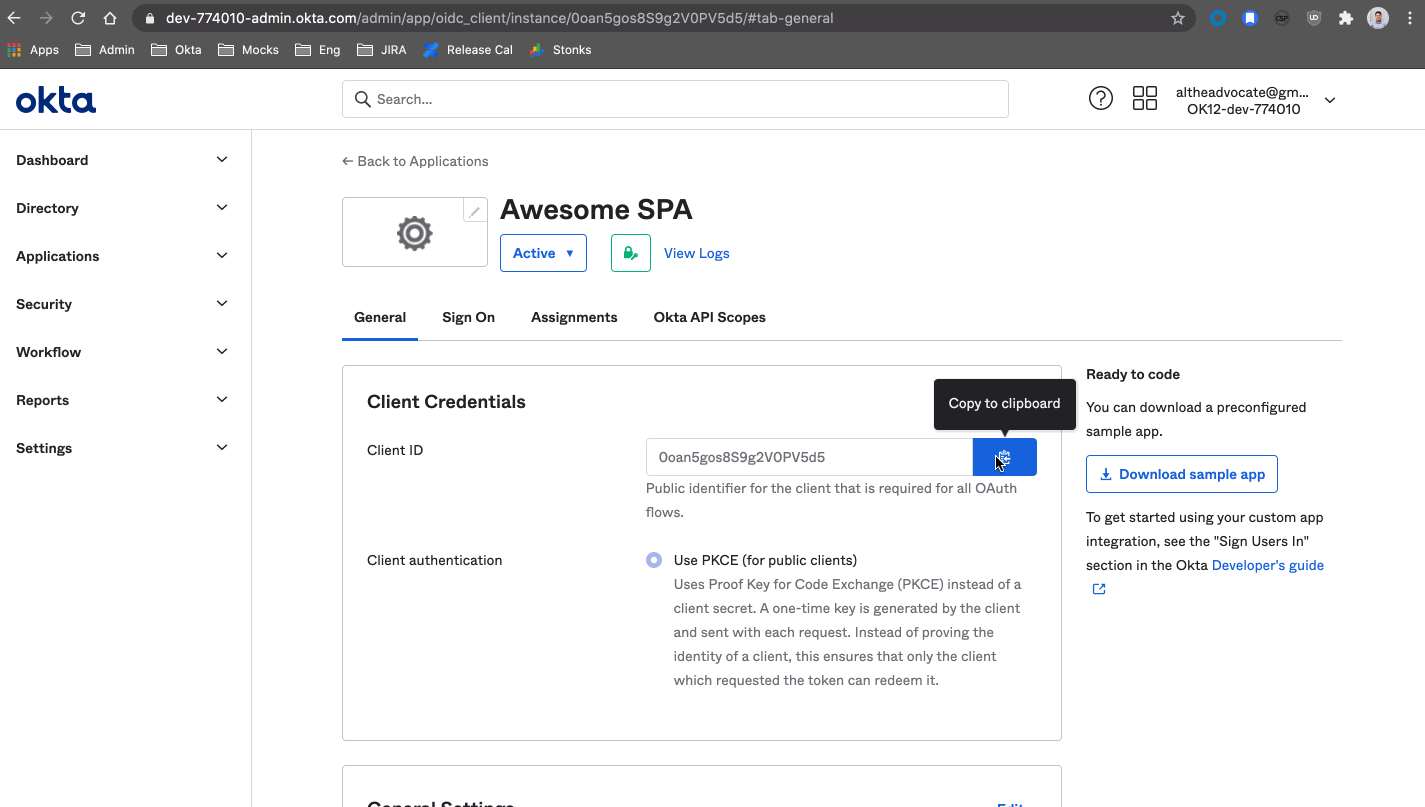Viewport: 1425px width, 807px height.
Task: Open the apps grid icon in header
Action: click(1144, 98)
